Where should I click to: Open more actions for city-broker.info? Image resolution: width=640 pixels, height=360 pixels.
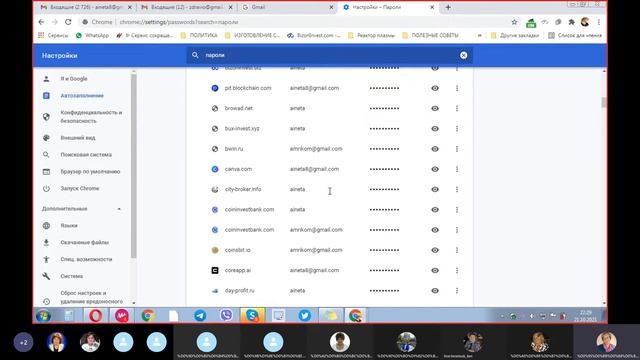(x=457, y=189)
